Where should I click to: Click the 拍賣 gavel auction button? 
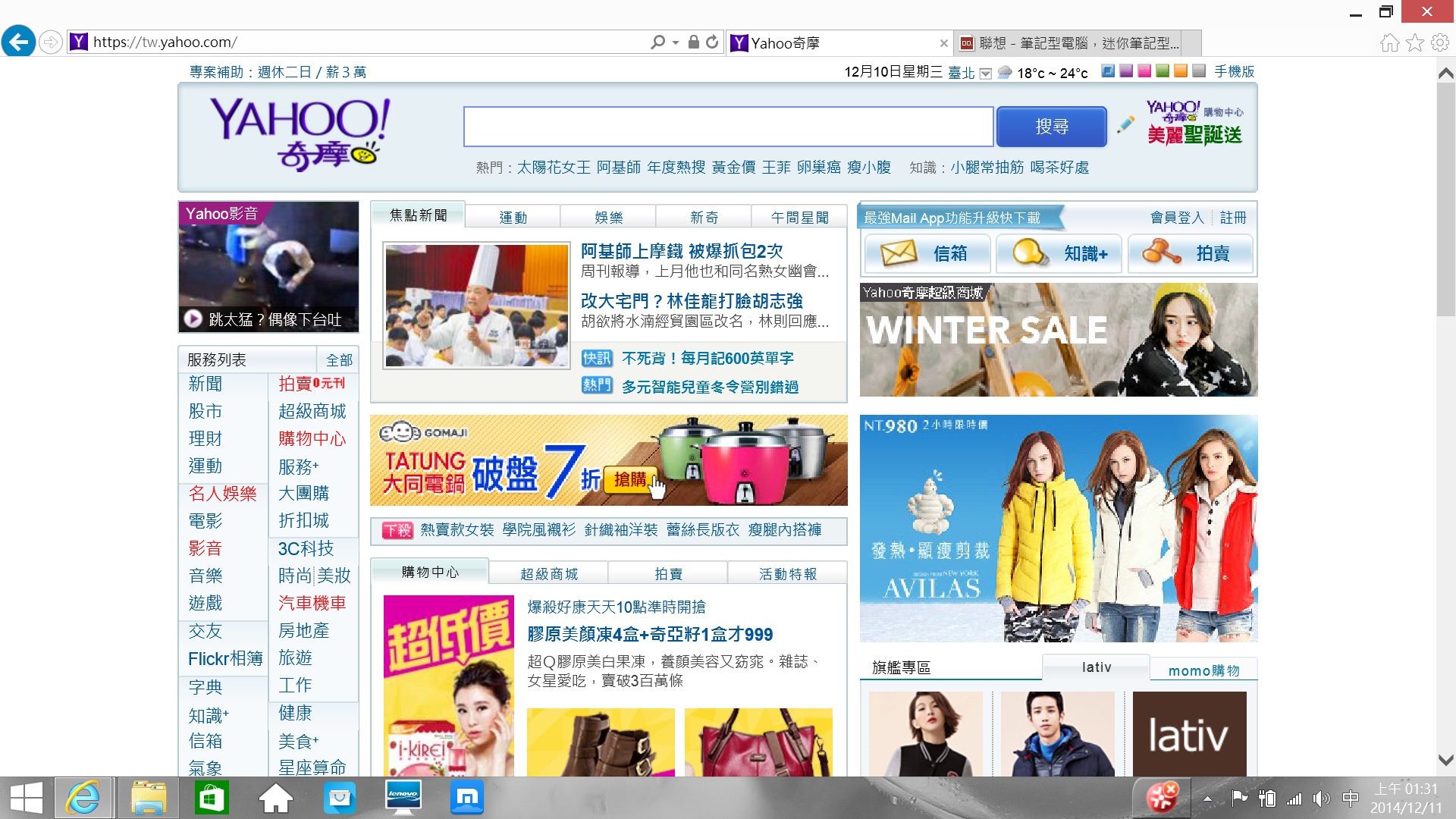1190,253
